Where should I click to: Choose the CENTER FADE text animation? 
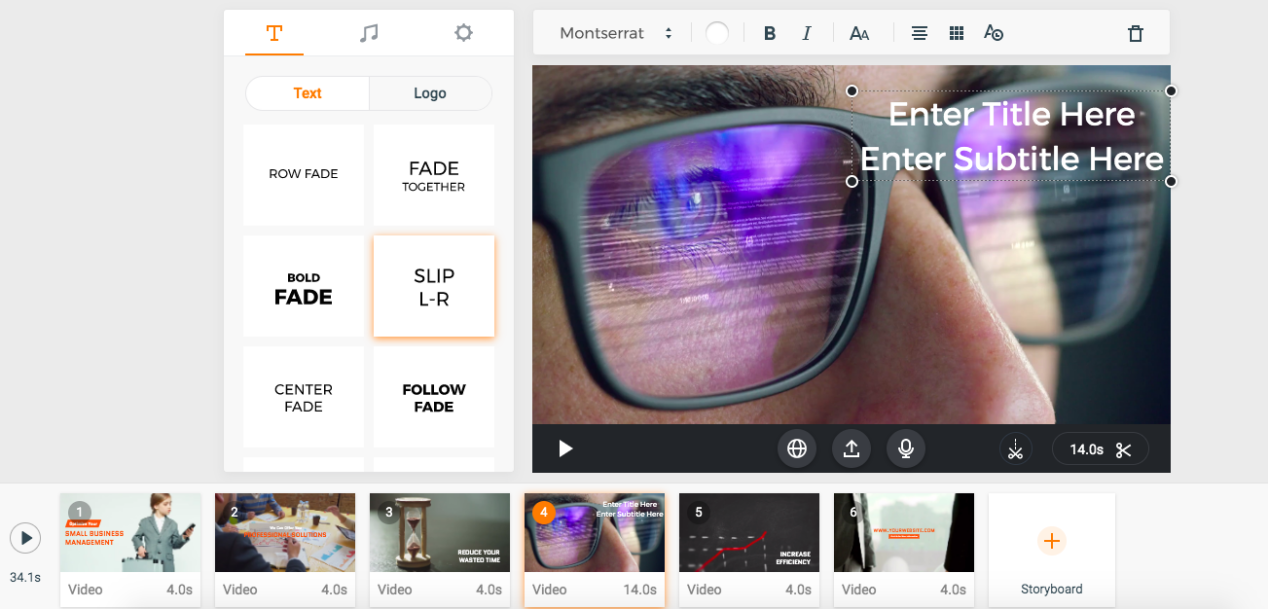[304, 397]
